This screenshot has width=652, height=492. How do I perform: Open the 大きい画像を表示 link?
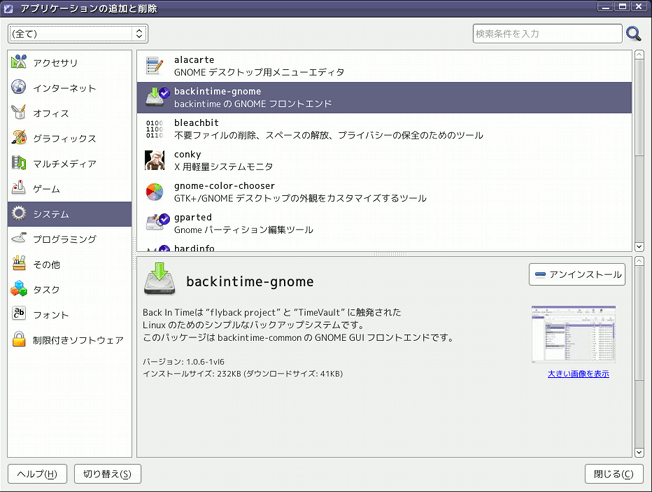(578, 373)
